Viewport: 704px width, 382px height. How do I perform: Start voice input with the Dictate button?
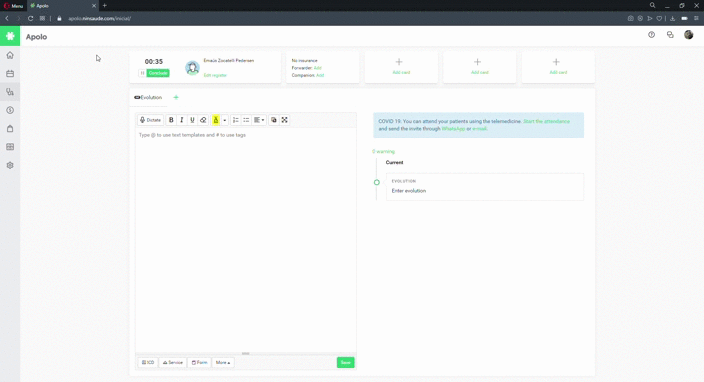coord(150,120)
